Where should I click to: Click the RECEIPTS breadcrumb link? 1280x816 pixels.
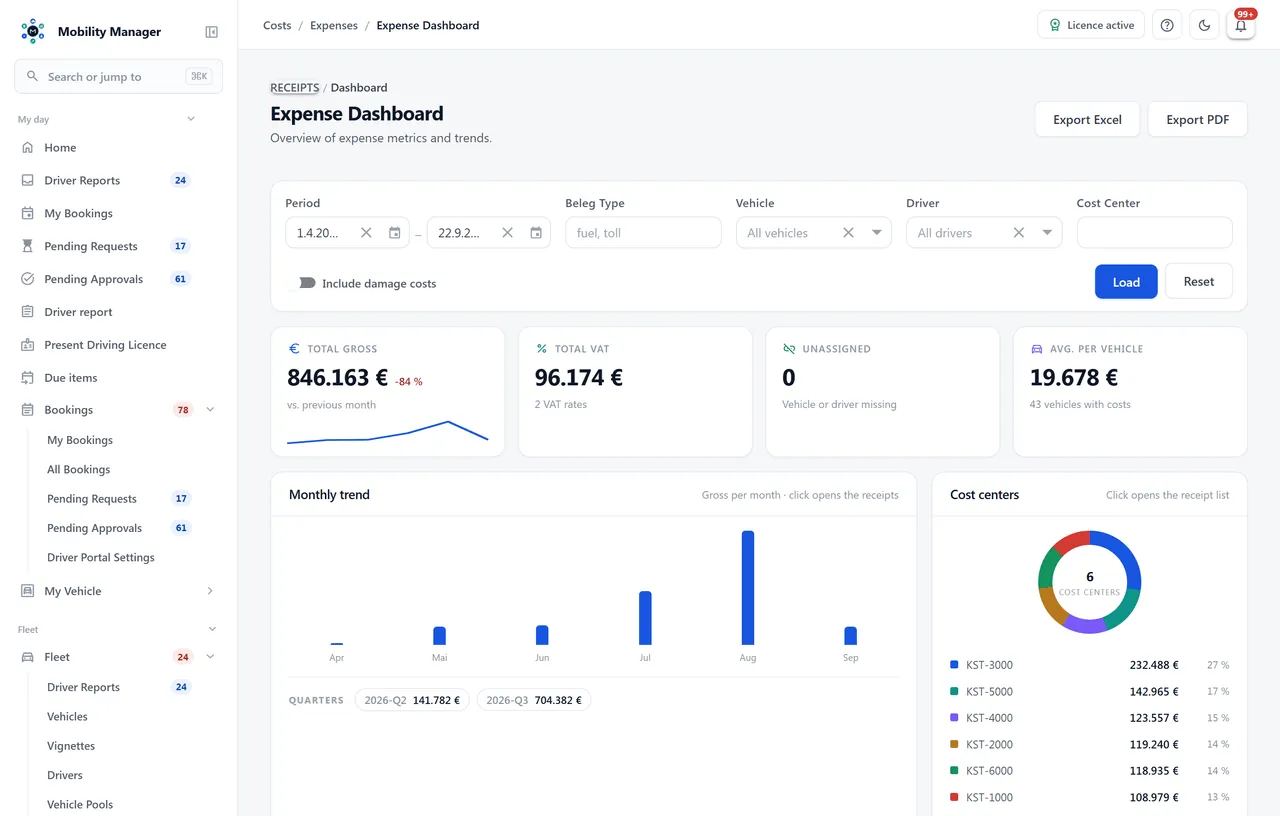(x=295, y=88)
